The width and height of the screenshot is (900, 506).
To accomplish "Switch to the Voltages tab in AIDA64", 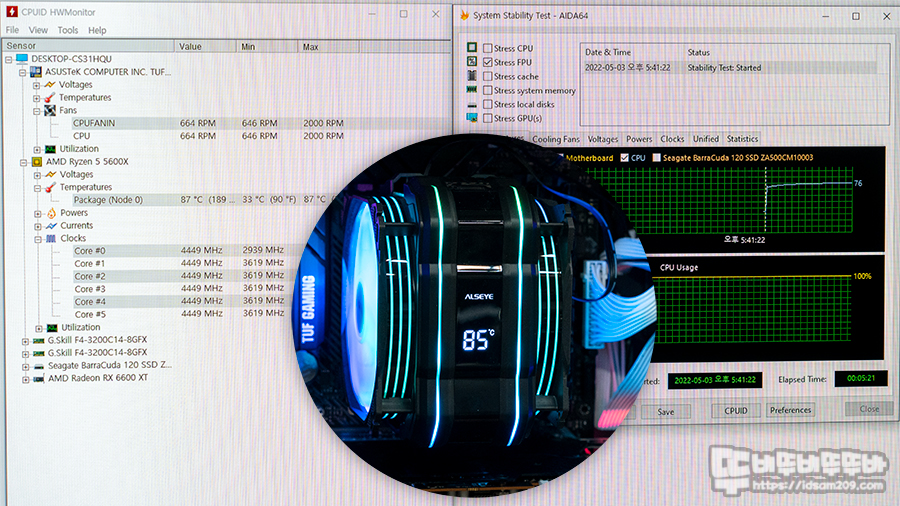I will (603, 139).
